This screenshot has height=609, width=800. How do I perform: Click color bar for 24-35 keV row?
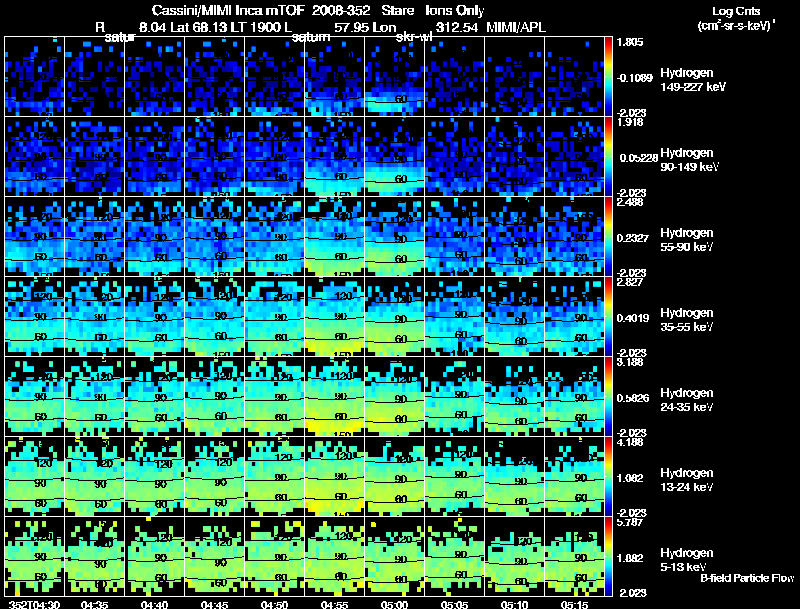point(608,397)
